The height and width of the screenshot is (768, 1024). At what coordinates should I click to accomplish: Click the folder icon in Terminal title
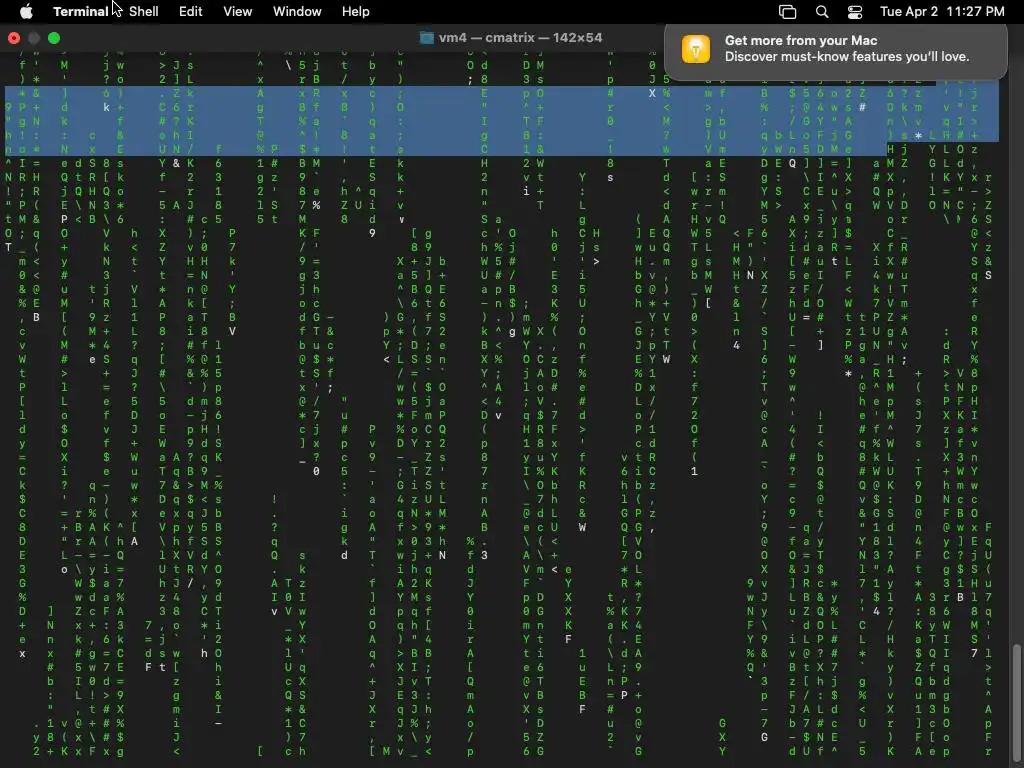(x=426, y=38)
